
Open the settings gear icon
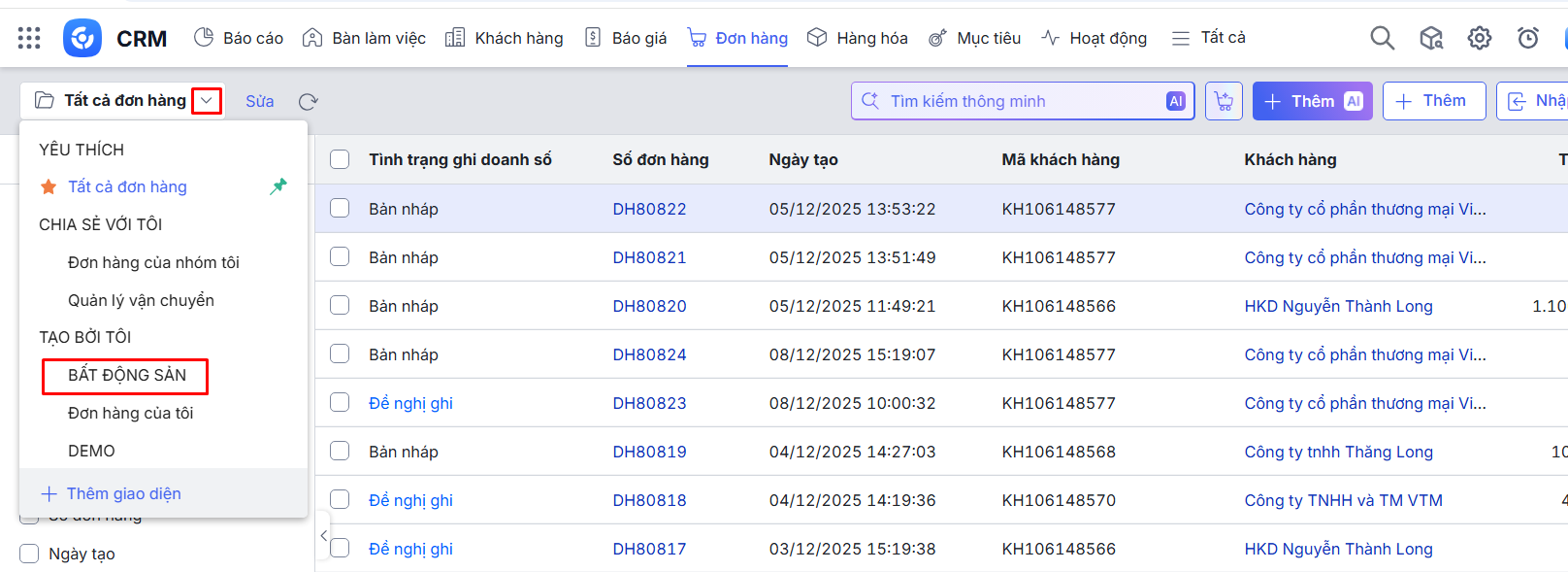pos(1479,38)
